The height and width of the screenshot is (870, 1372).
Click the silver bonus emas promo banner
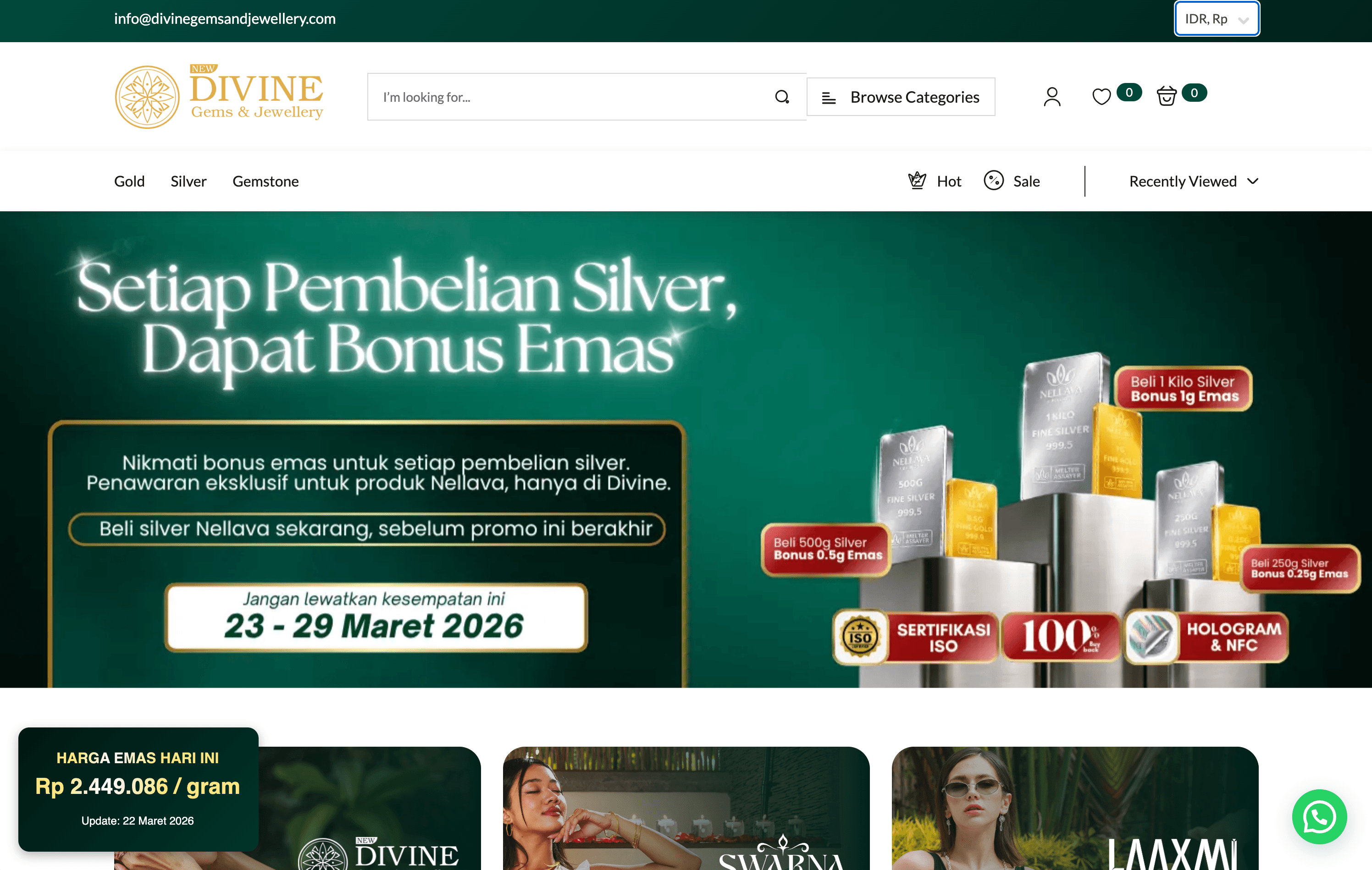coord(686,449)
